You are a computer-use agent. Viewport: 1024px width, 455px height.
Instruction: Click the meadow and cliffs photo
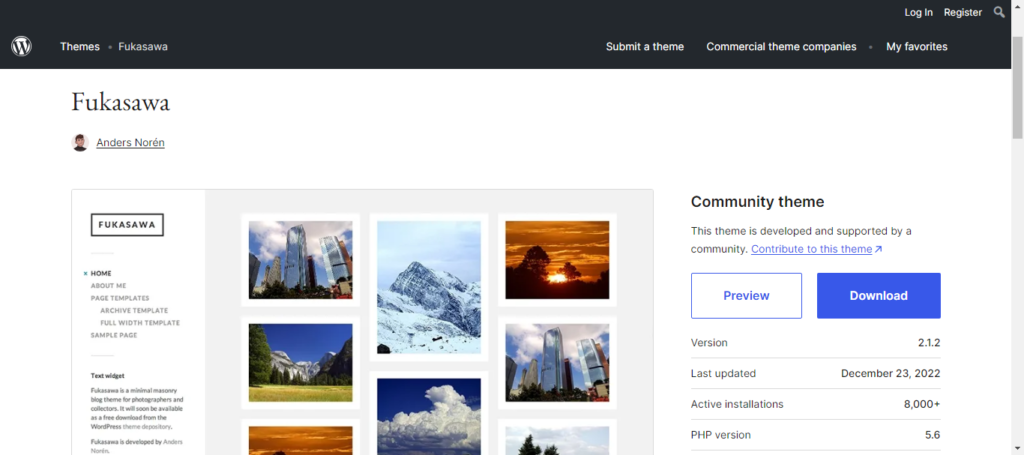click(300, 362)
